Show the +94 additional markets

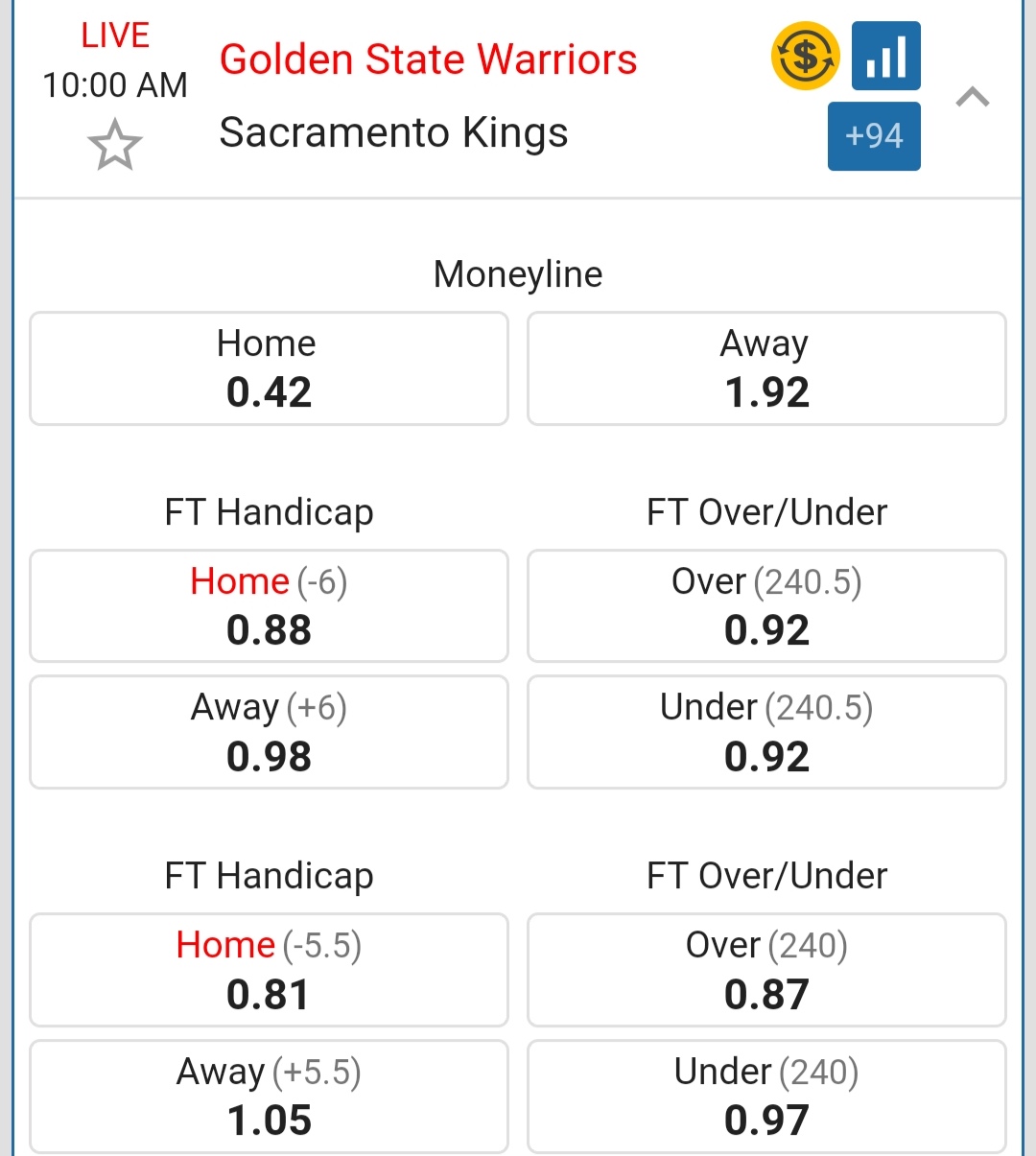coord(874,136)
